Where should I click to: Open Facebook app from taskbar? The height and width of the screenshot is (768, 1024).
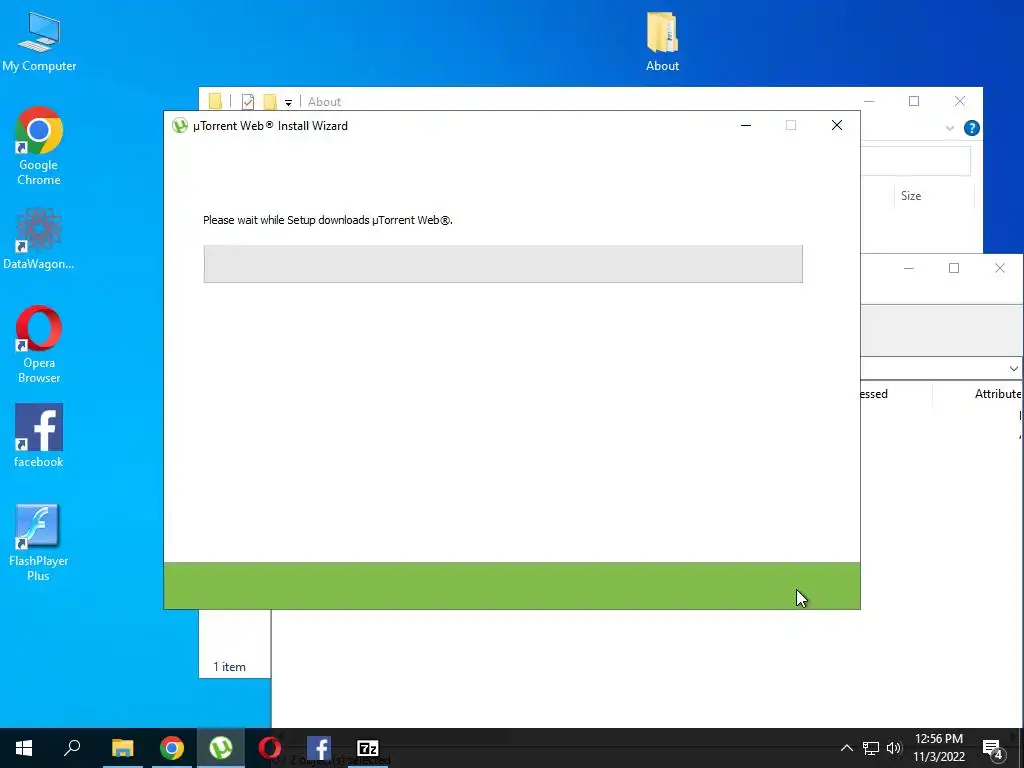[x=319, y=748]
